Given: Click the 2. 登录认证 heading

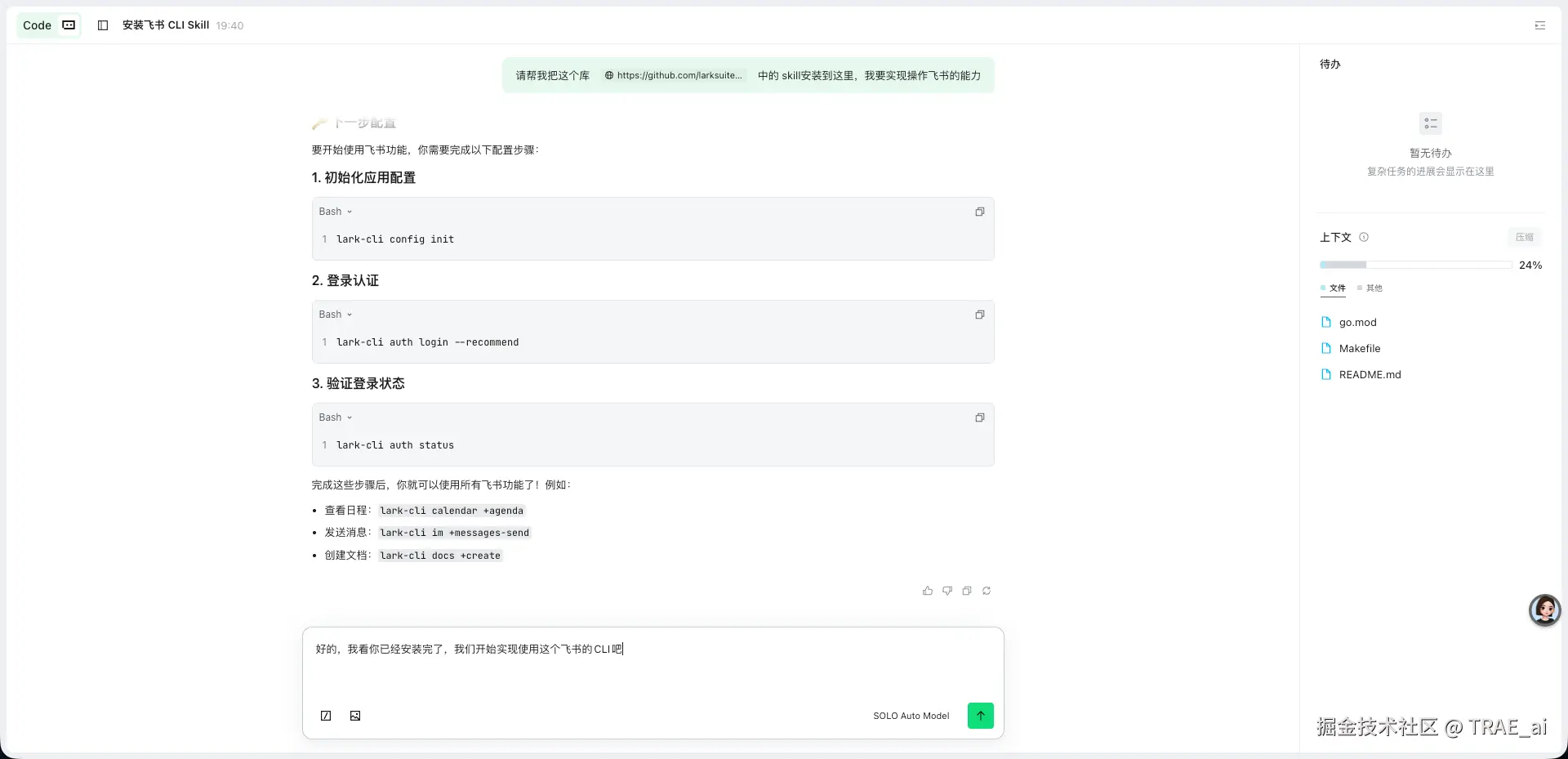Looking at the screenshot, I should click(345, 280).
